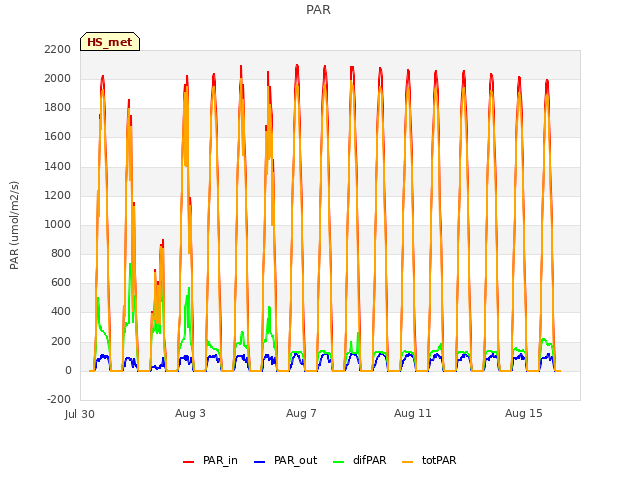
Task: Click the blue PAR_out legend swatch
Action: click(x=260, y=462)
